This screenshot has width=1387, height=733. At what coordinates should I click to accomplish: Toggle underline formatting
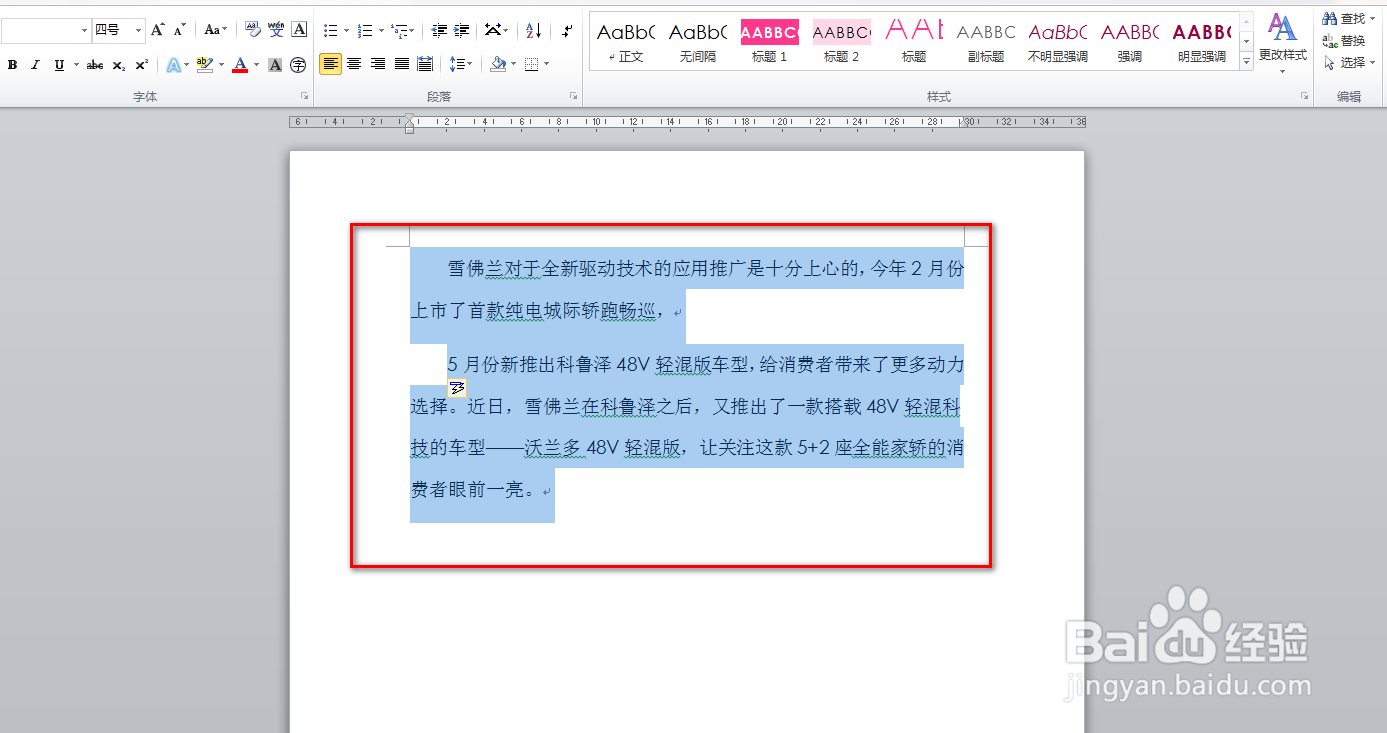pos(59,65)
